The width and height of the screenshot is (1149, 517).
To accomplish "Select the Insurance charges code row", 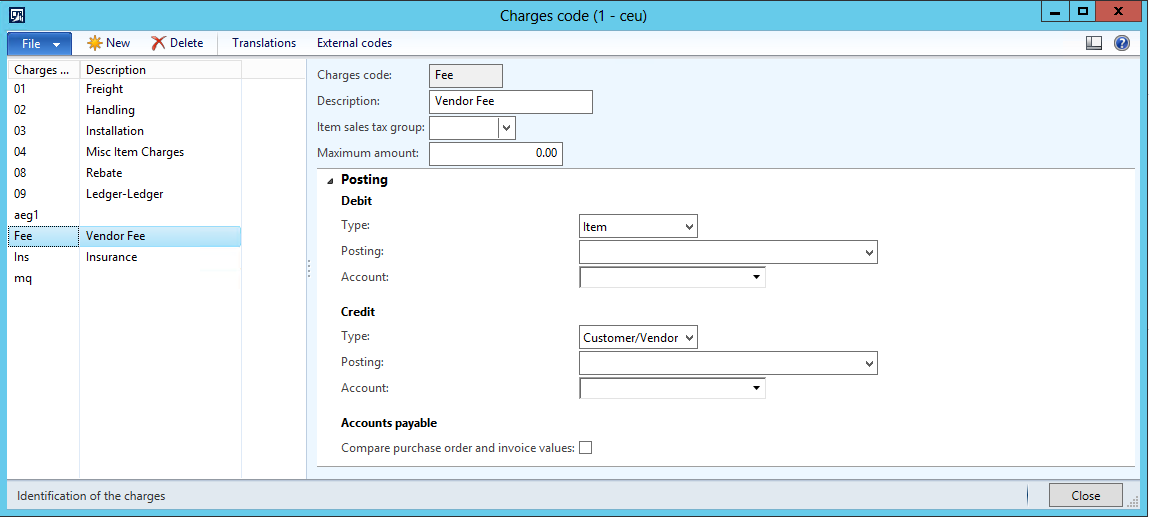I will pos(111,257).
